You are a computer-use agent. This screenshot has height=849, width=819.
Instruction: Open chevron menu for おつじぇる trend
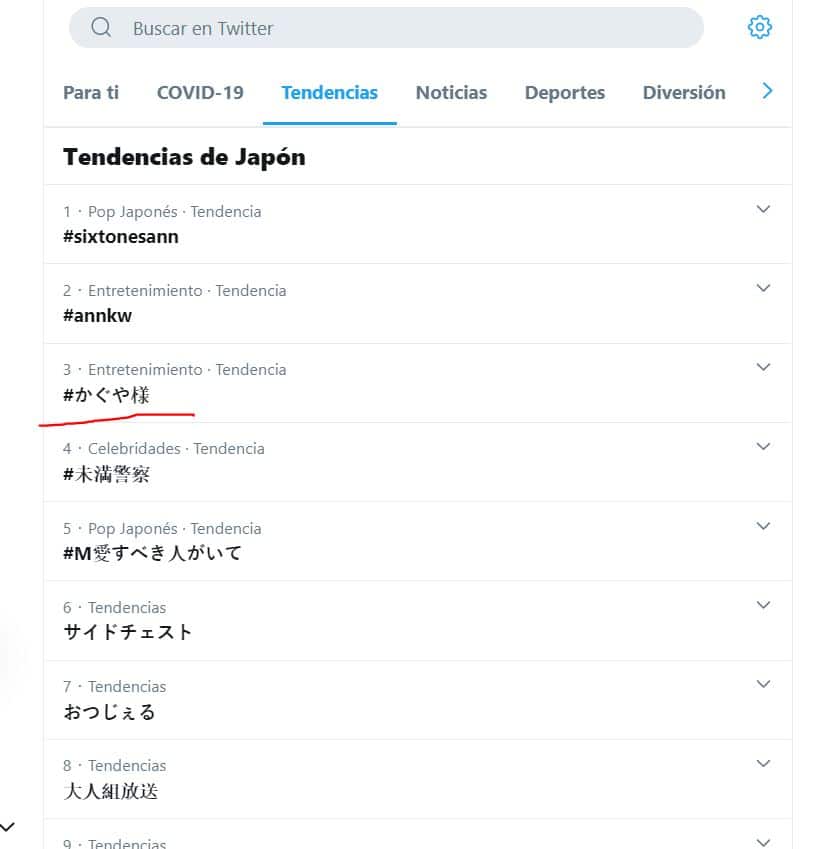pyautogui.click(x=764, y=685)
